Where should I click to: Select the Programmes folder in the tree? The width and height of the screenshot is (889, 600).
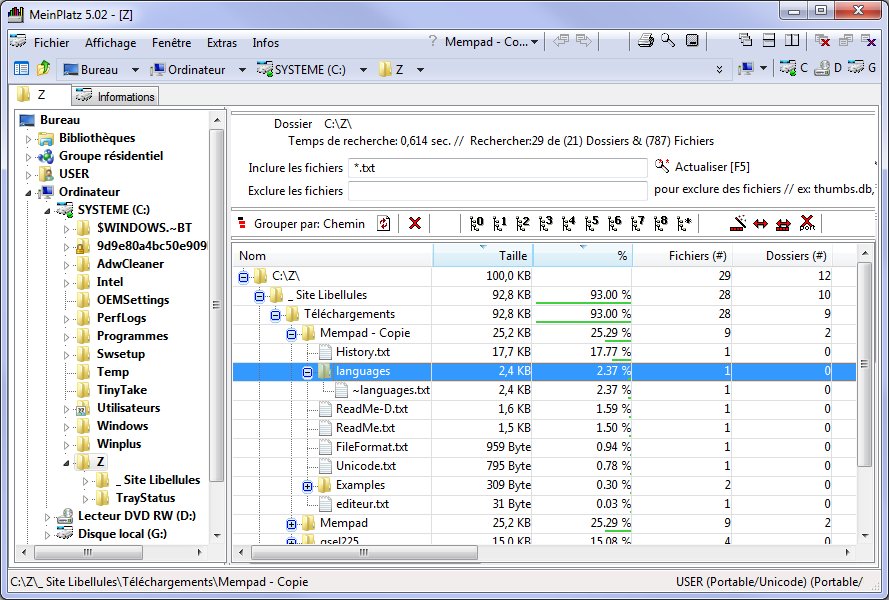(x=133, y=336)
